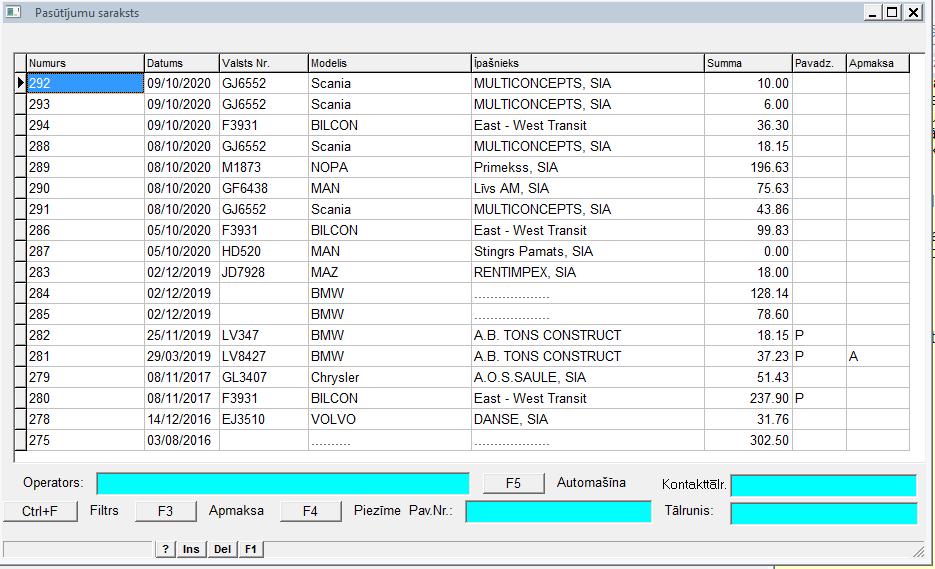Viewport: 935px width, 569px height.
Task: Select order number 283 cell
Action: (x=85, y=273)
